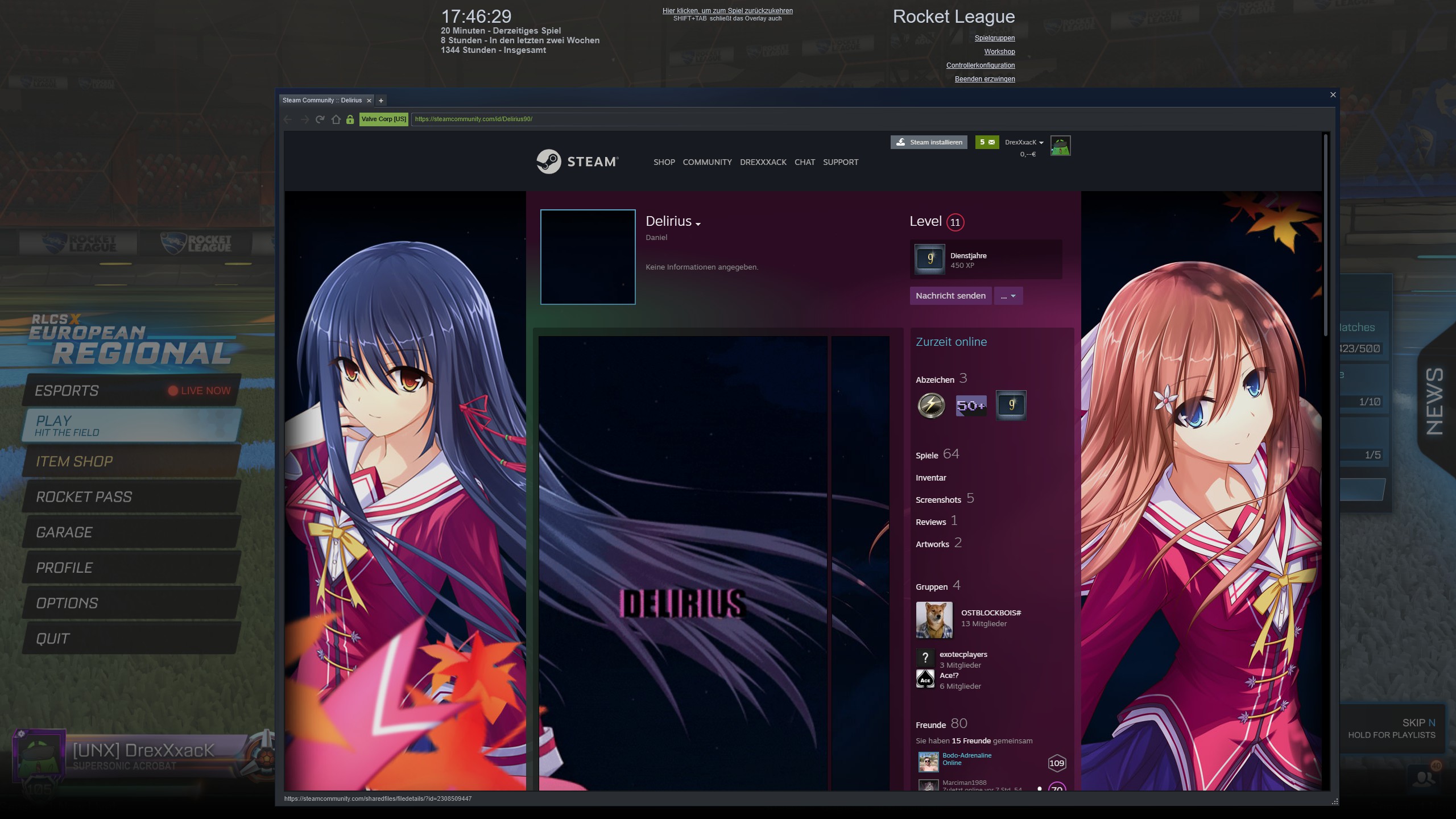Click the Steam logo in the header
The width and height of the screenshot is (1456, 819).
[x=577, y=162]
